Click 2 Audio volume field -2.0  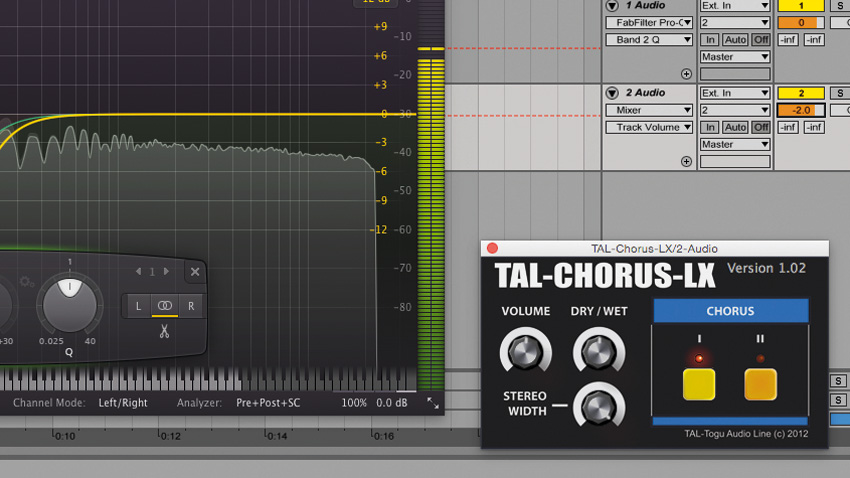[x=801, y=110]
